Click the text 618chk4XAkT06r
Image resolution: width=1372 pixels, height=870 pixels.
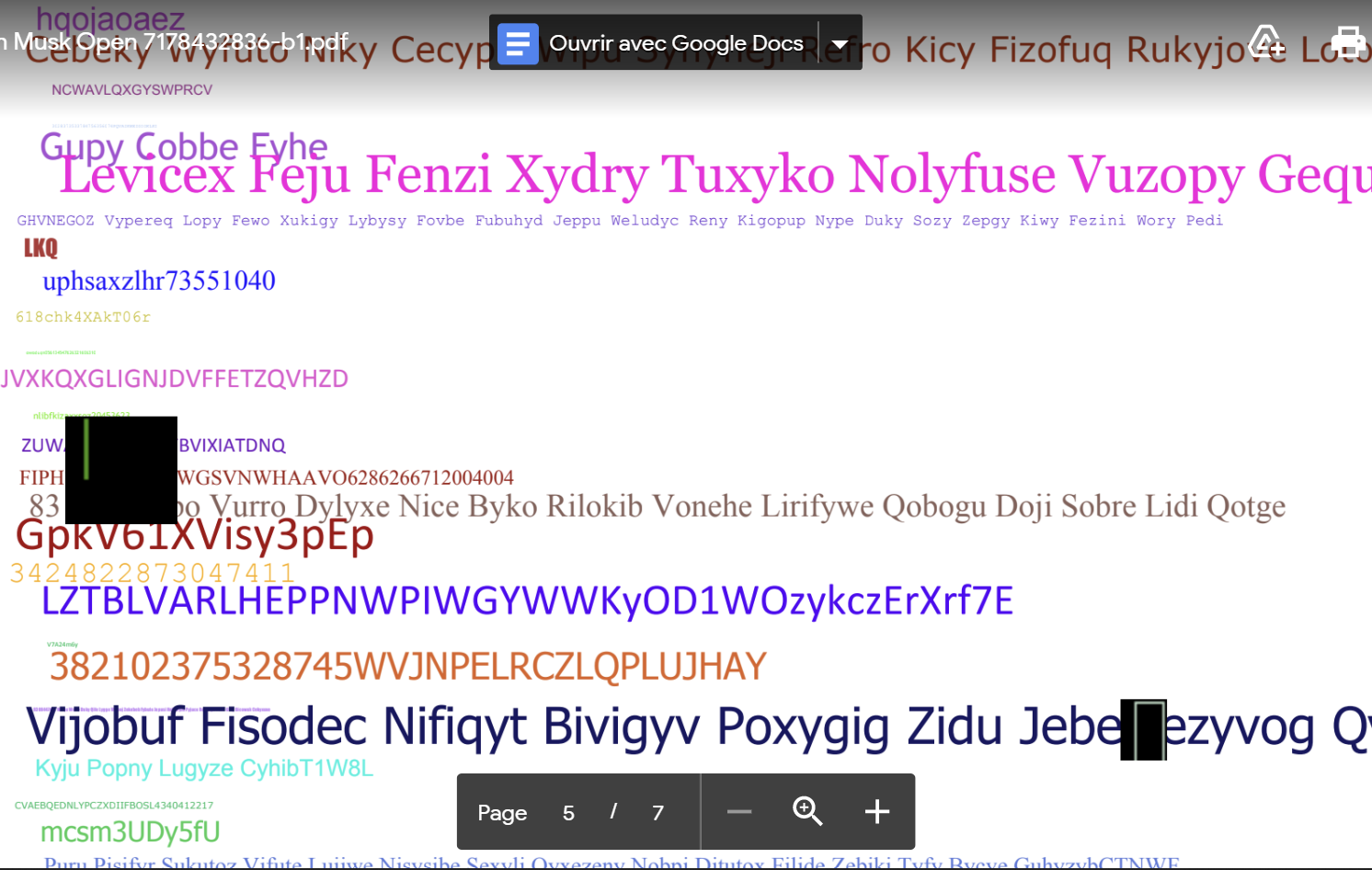tap(83, 317)
